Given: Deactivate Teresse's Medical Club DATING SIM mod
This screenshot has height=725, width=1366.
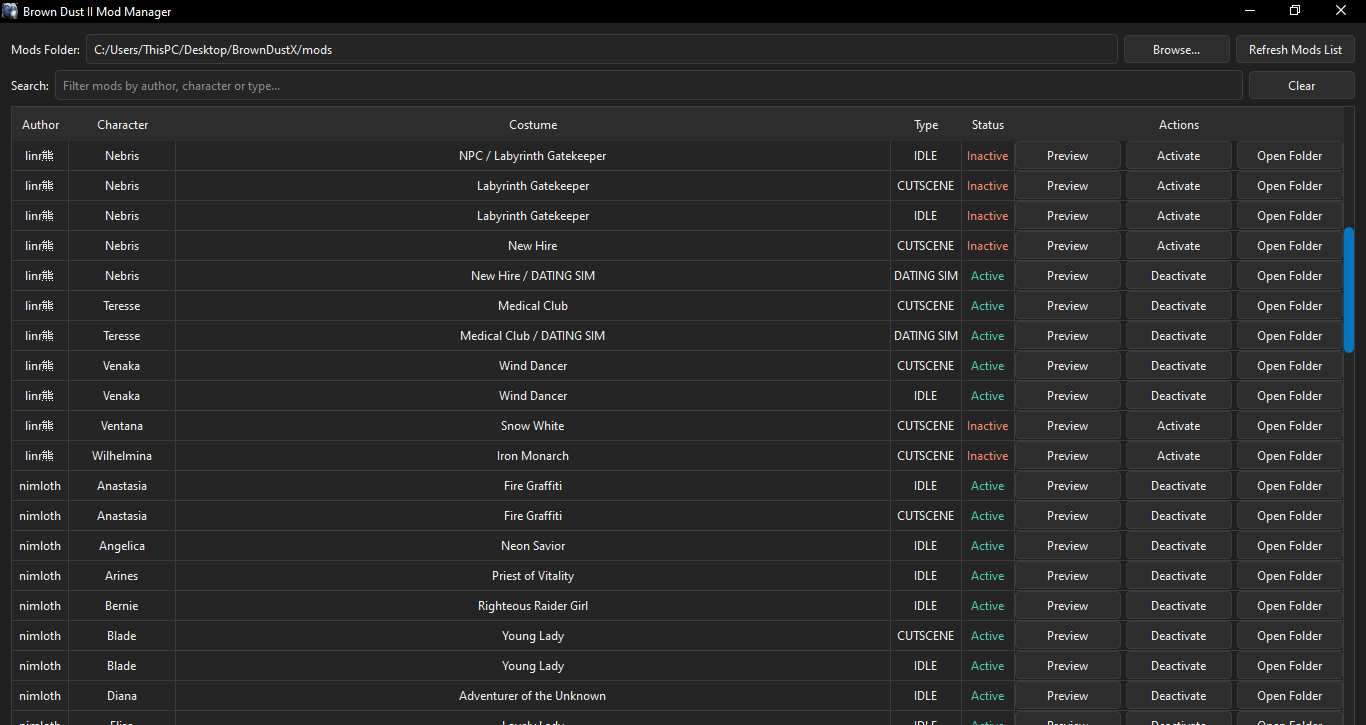Looking at the screenshot, I should [x=1178, y=335].
